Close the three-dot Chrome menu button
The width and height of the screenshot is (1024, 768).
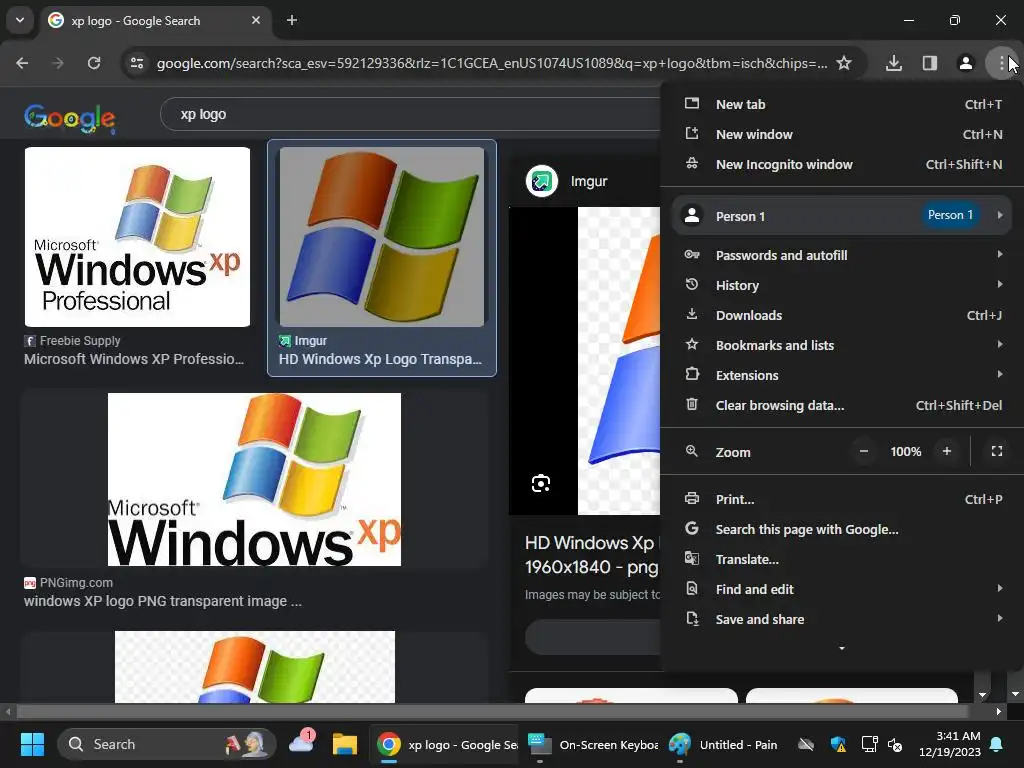pyautogui.click(x=1001, y=63)
